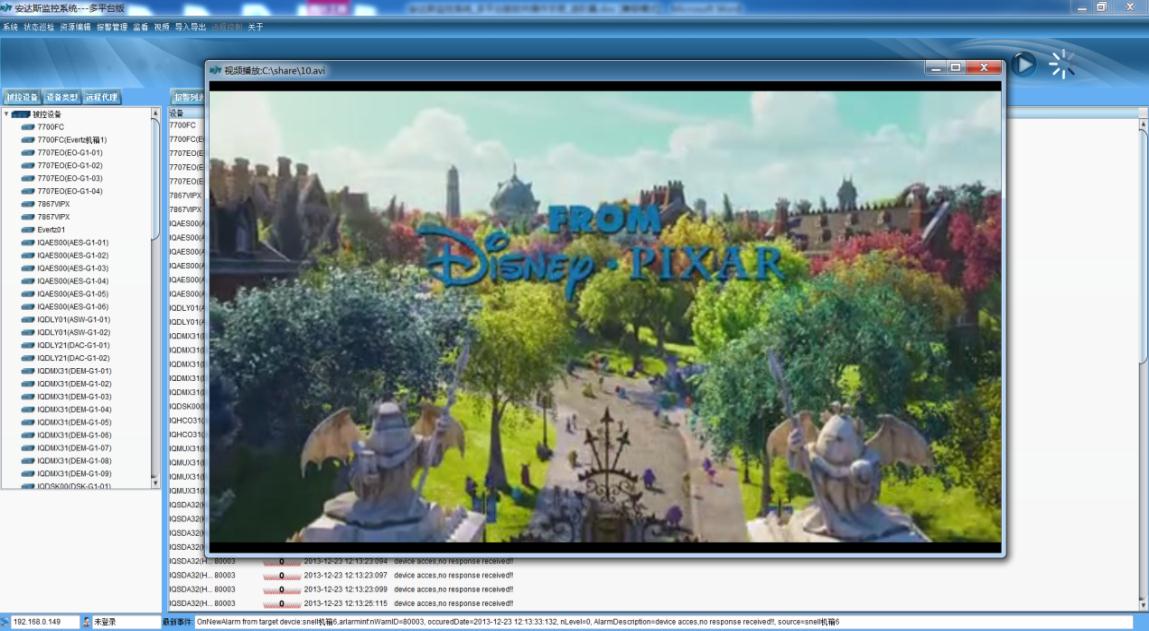This screenshot has height=631, width=1149.
Task: Click the 设备 column header in alarm list
Action: click(187, 114)
